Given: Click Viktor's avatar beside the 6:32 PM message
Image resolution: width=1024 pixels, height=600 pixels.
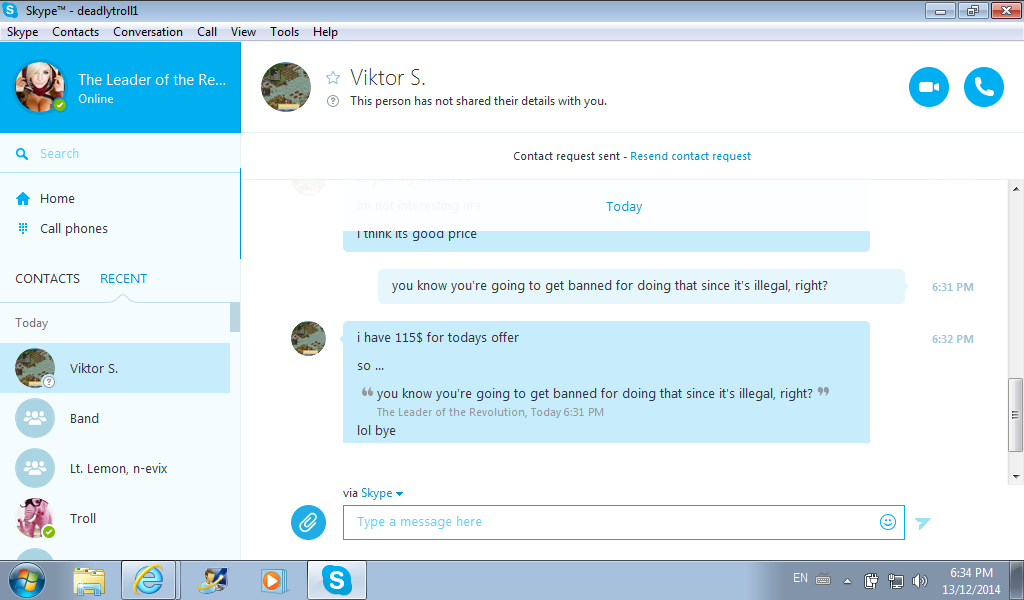Looking at the screenshot, I should tap(308, 338).
